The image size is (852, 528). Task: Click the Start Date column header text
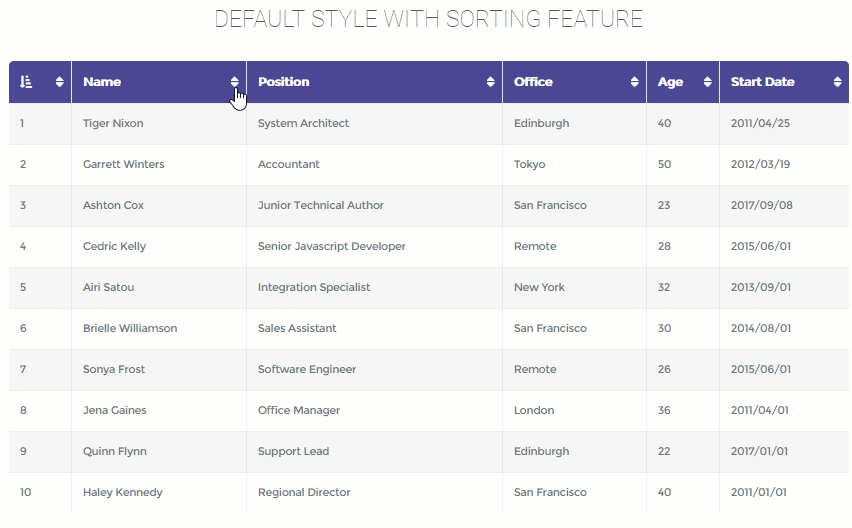(x=762, y=82)
